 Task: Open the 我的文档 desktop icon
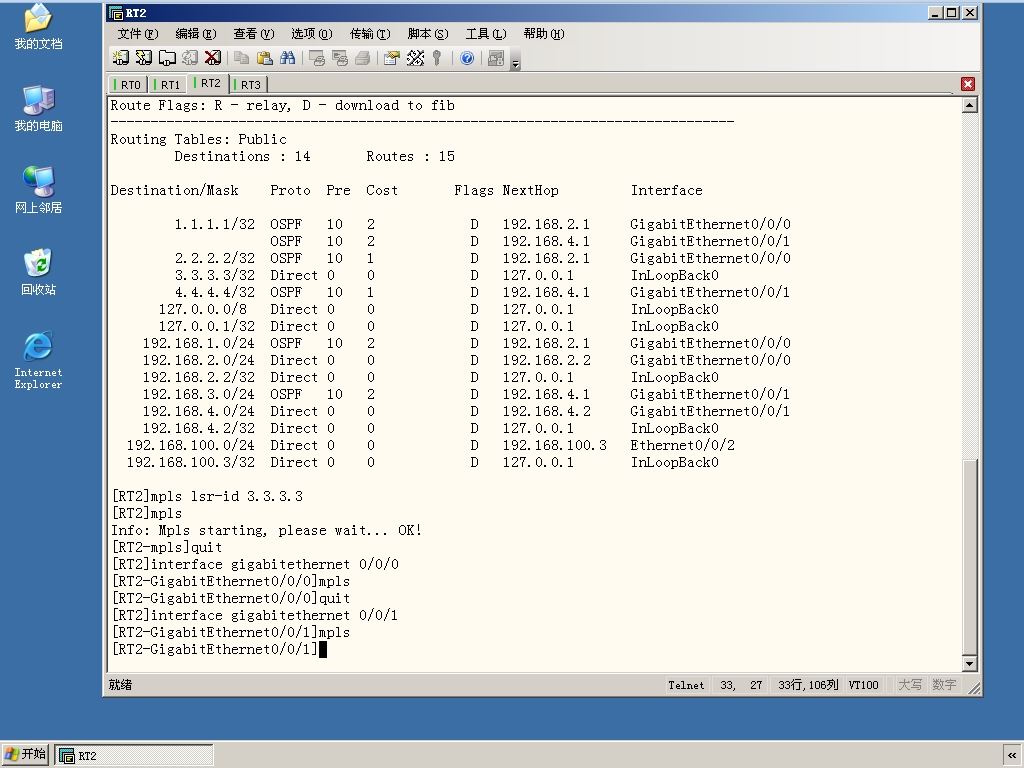pyautogui.click(x=39, y=27)
